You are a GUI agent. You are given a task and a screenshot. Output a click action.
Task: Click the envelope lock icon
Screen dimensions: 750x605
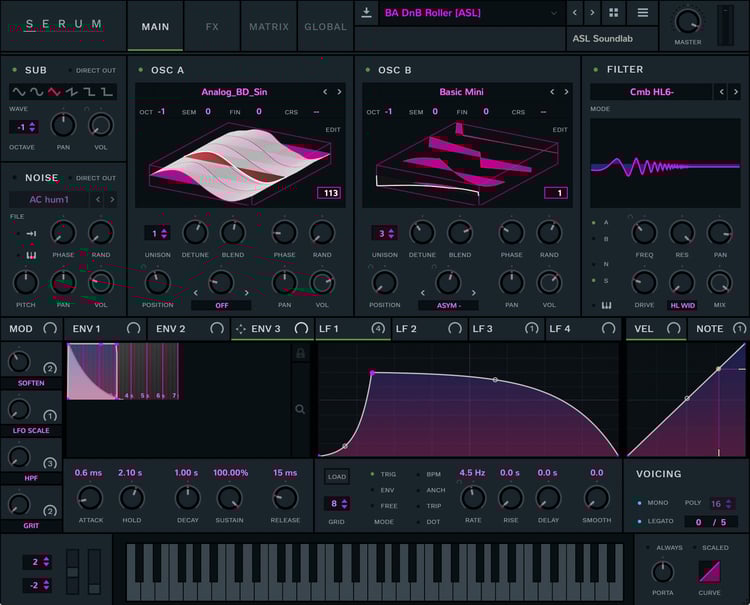click(300, 353)
